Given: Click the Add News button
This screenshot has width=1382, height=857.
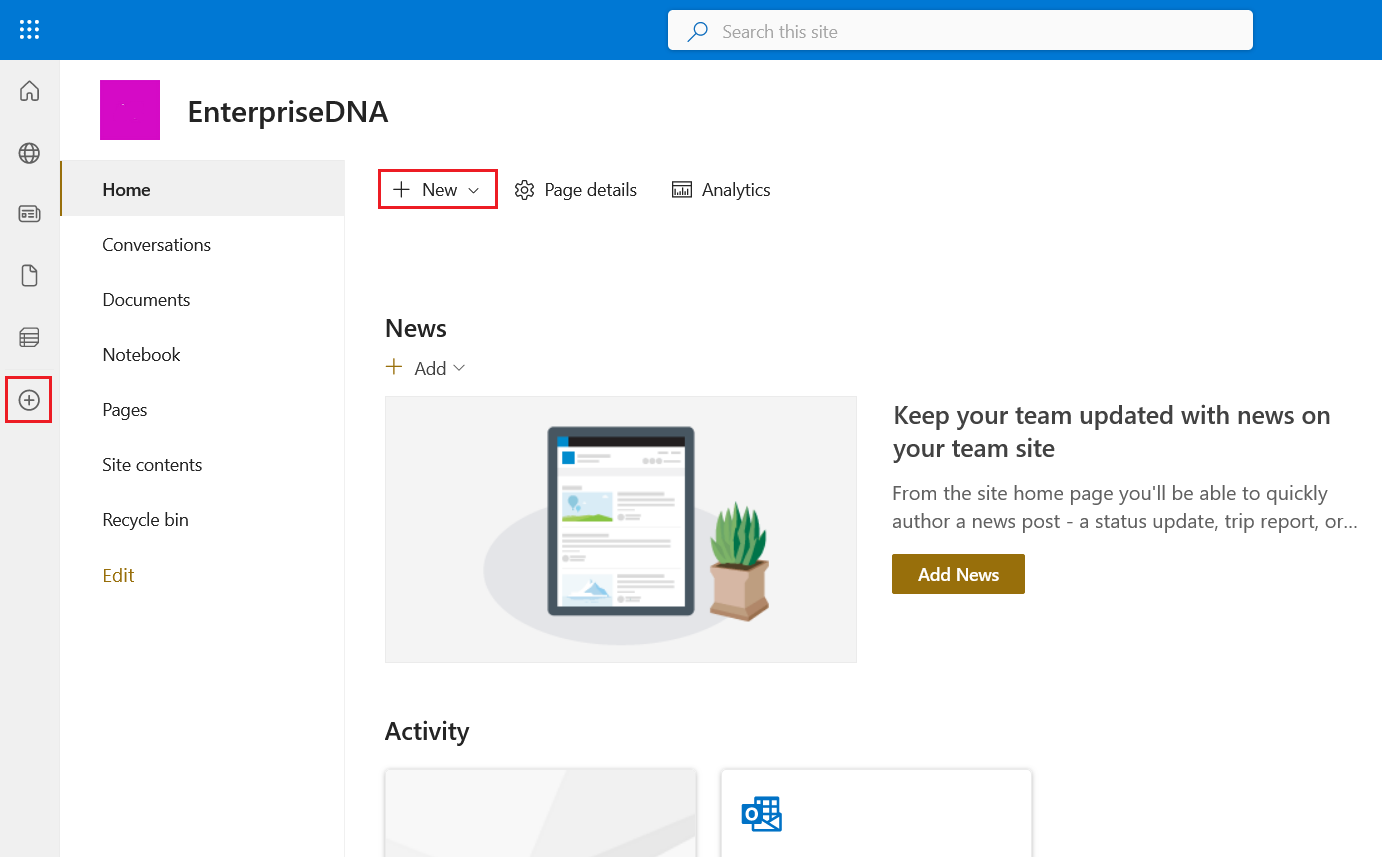Looking at the screenshot, I should point(958,574).
